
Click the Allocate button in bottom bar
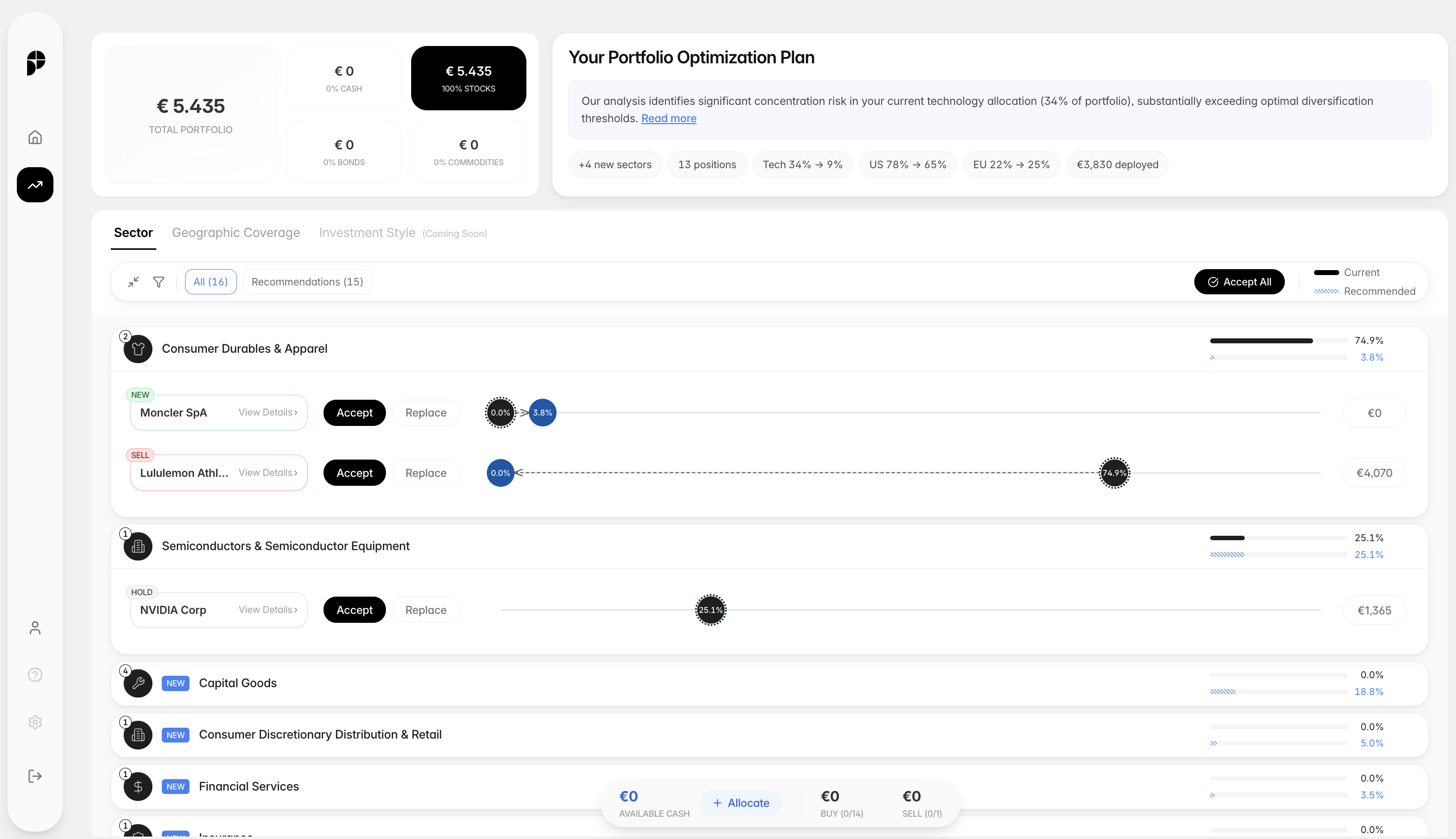pyautogui.click(x=741, y=803)
